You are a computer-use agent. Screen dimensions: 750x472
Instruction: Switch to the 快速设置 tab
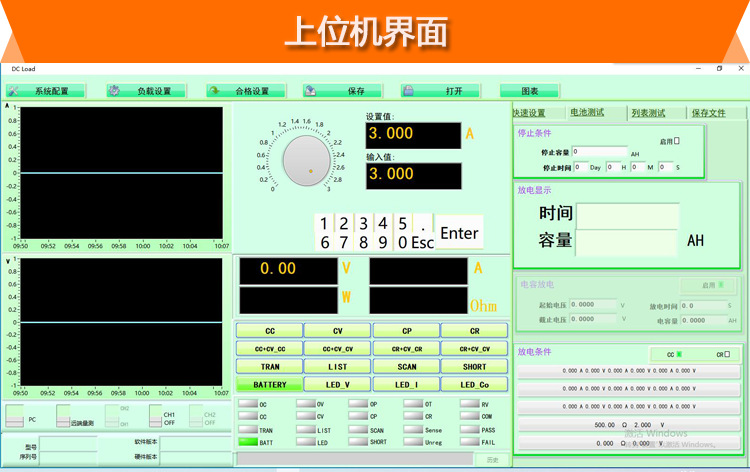pos(529,113)
